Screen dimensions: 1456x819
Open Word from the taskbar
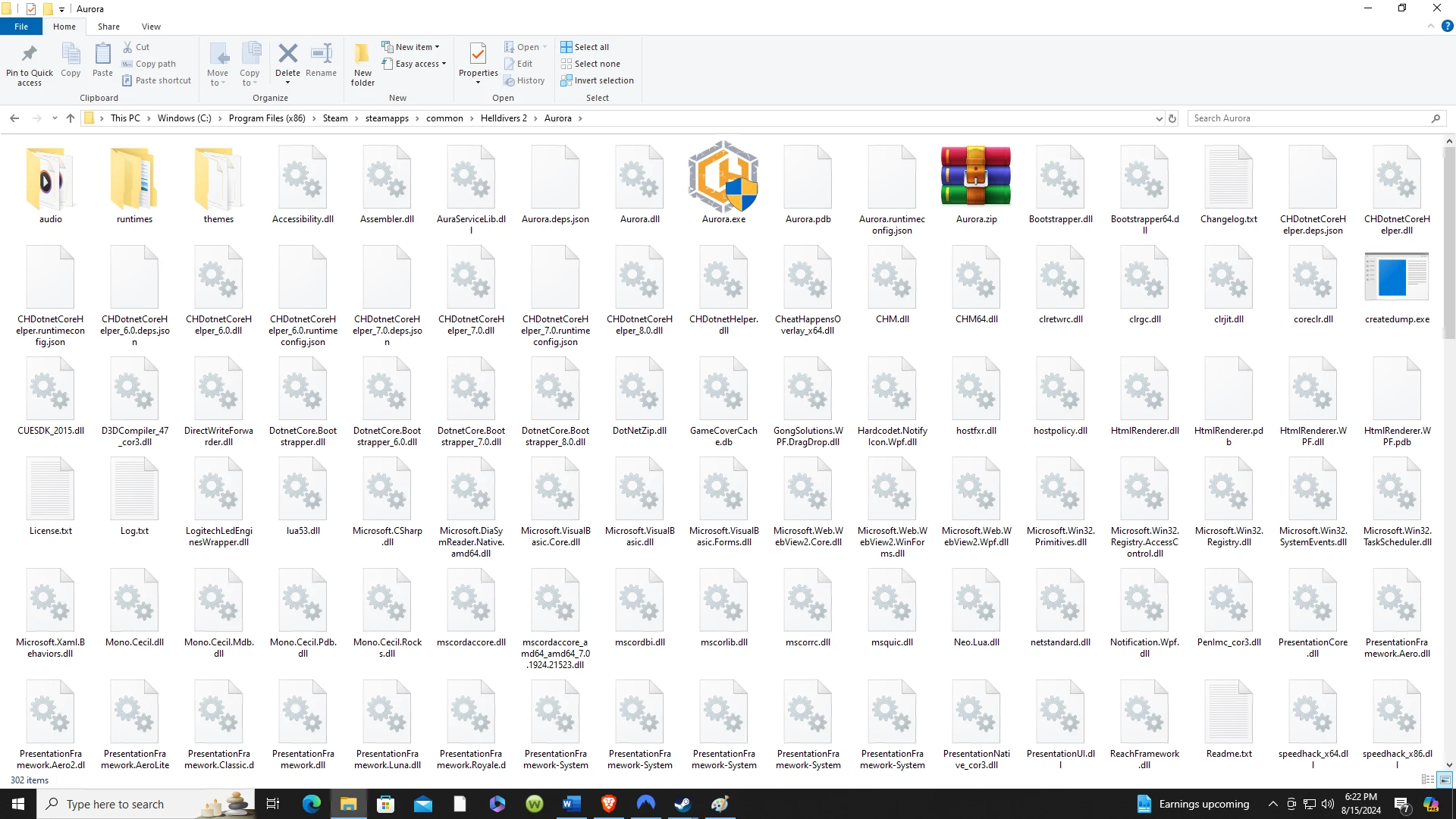tap(571, 804)
